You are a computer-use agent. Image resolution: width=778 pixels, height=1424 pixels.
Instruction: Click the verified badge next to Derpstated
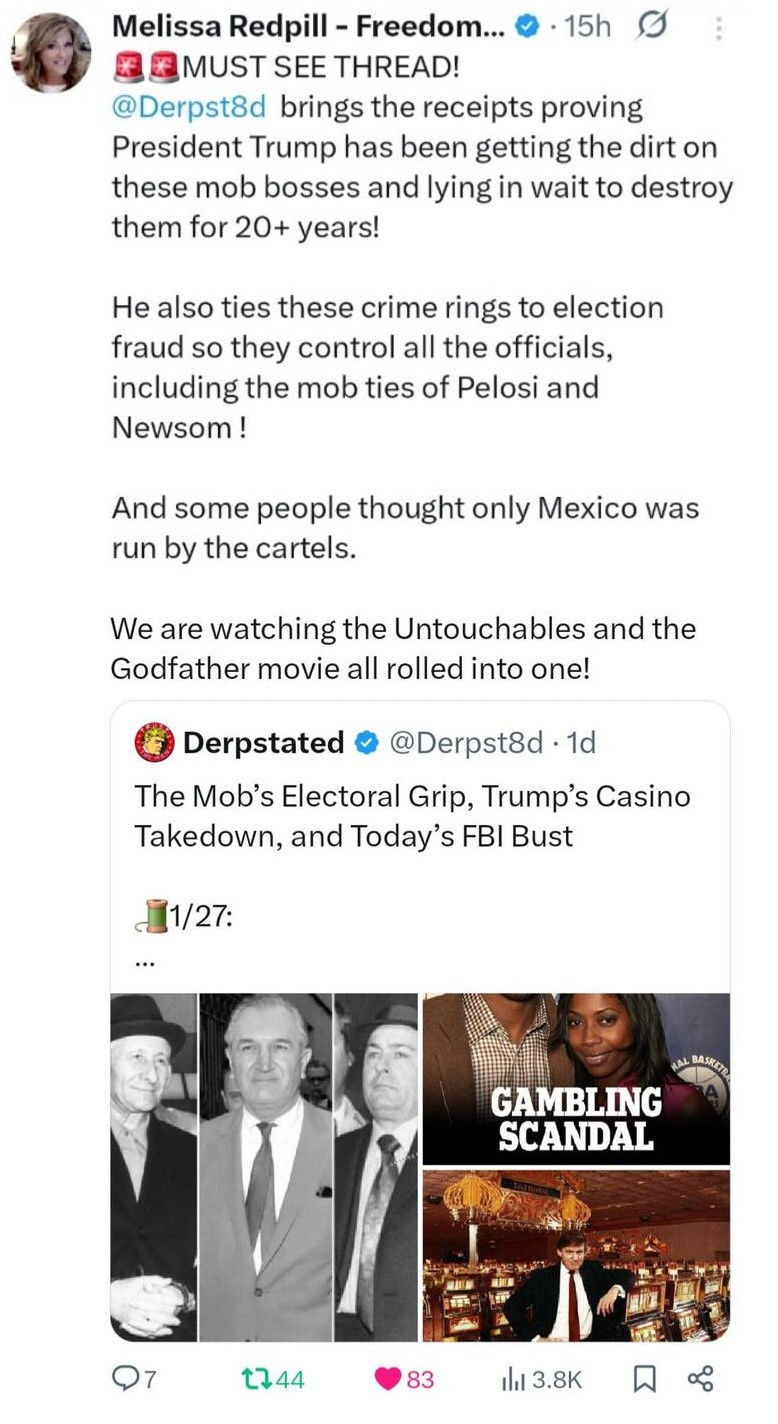pyautogui.click(x=366, y=743)
